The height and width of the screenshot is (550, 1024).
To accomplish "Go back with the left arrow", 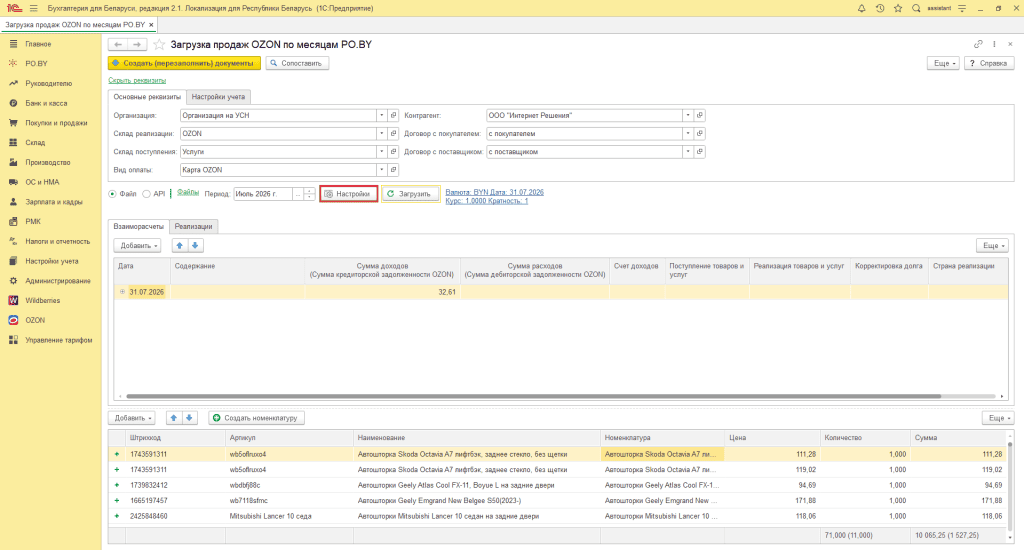I will coord(118,44).
